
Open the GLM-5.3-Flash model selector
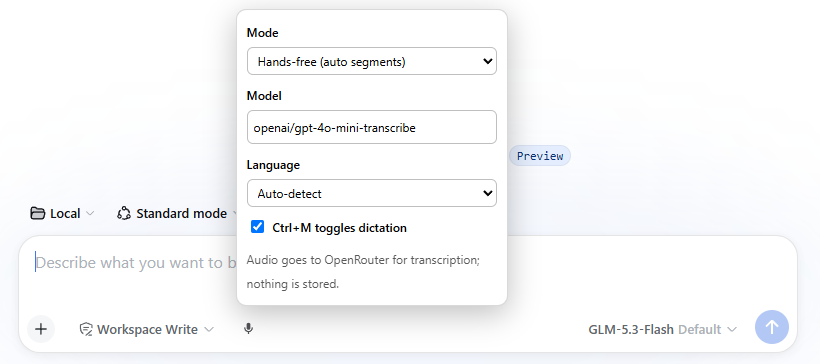[663, 329]
